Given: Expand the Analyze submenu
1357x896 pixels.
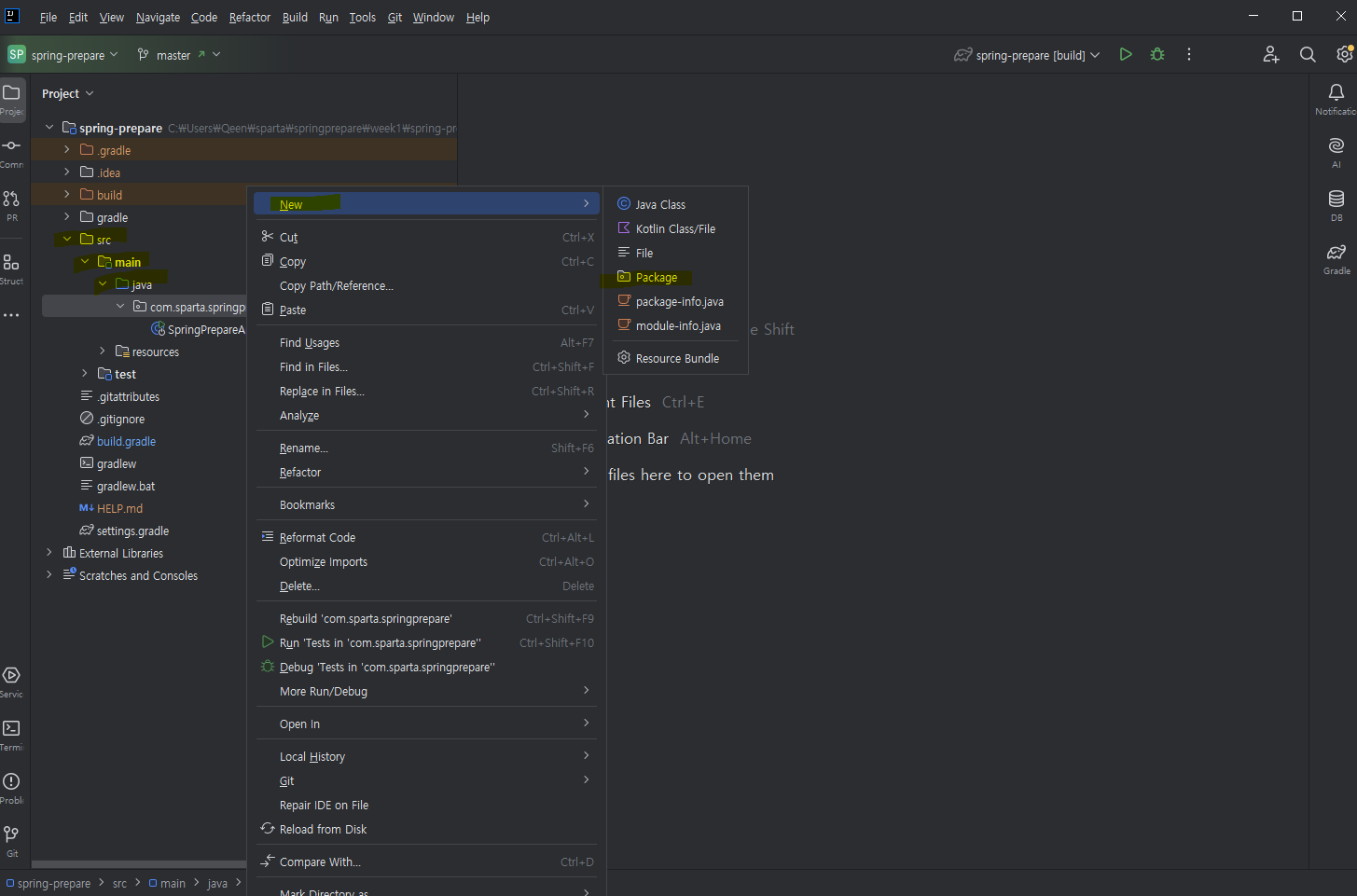Looking at the screenshot, I should pyautogui.click(x=426, y=415).
